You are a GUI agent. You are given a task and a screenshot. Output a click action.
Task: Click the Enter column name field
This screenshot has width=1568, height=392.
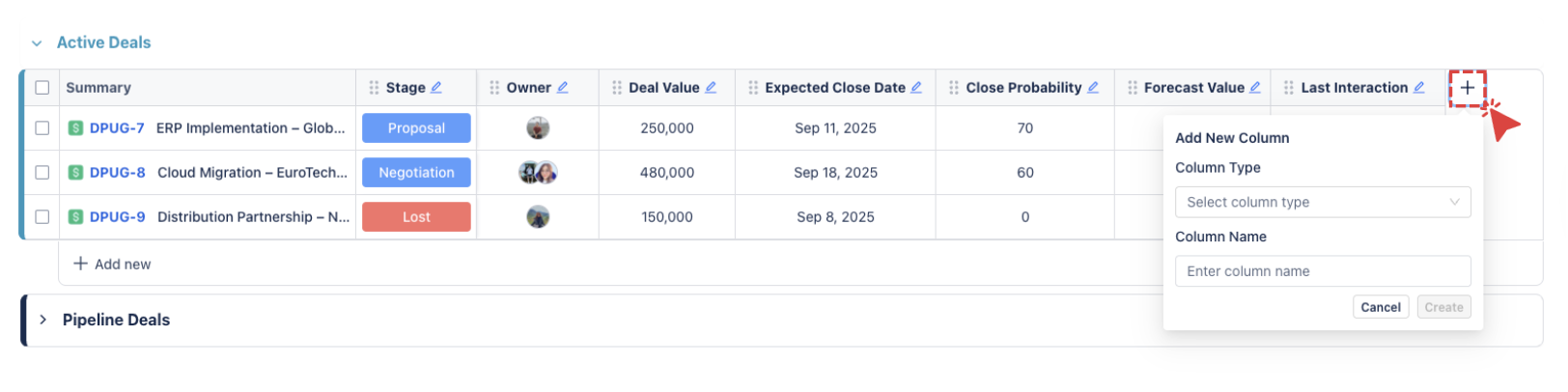coord(1322,271)
